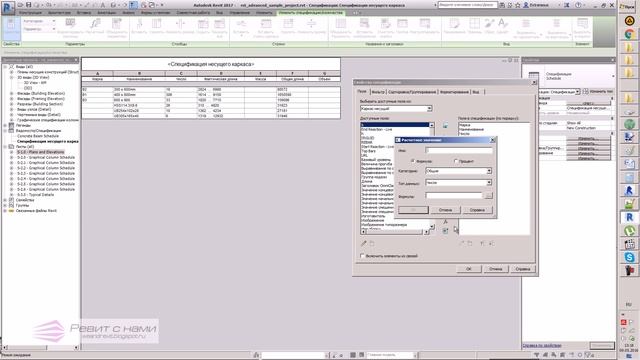
Task: Select the Формула radio button
Action: coord(413,161)
